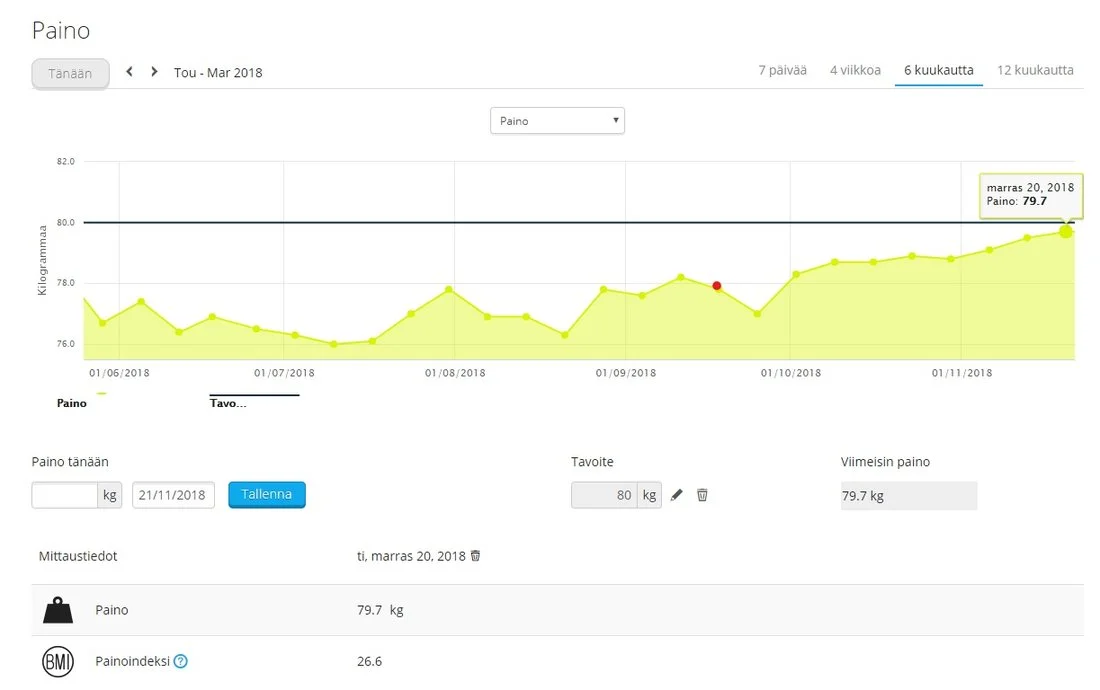Click the 21/11/2018 date field
The height and width of the screenshot is (690, 1100).
tap(173, 495)
